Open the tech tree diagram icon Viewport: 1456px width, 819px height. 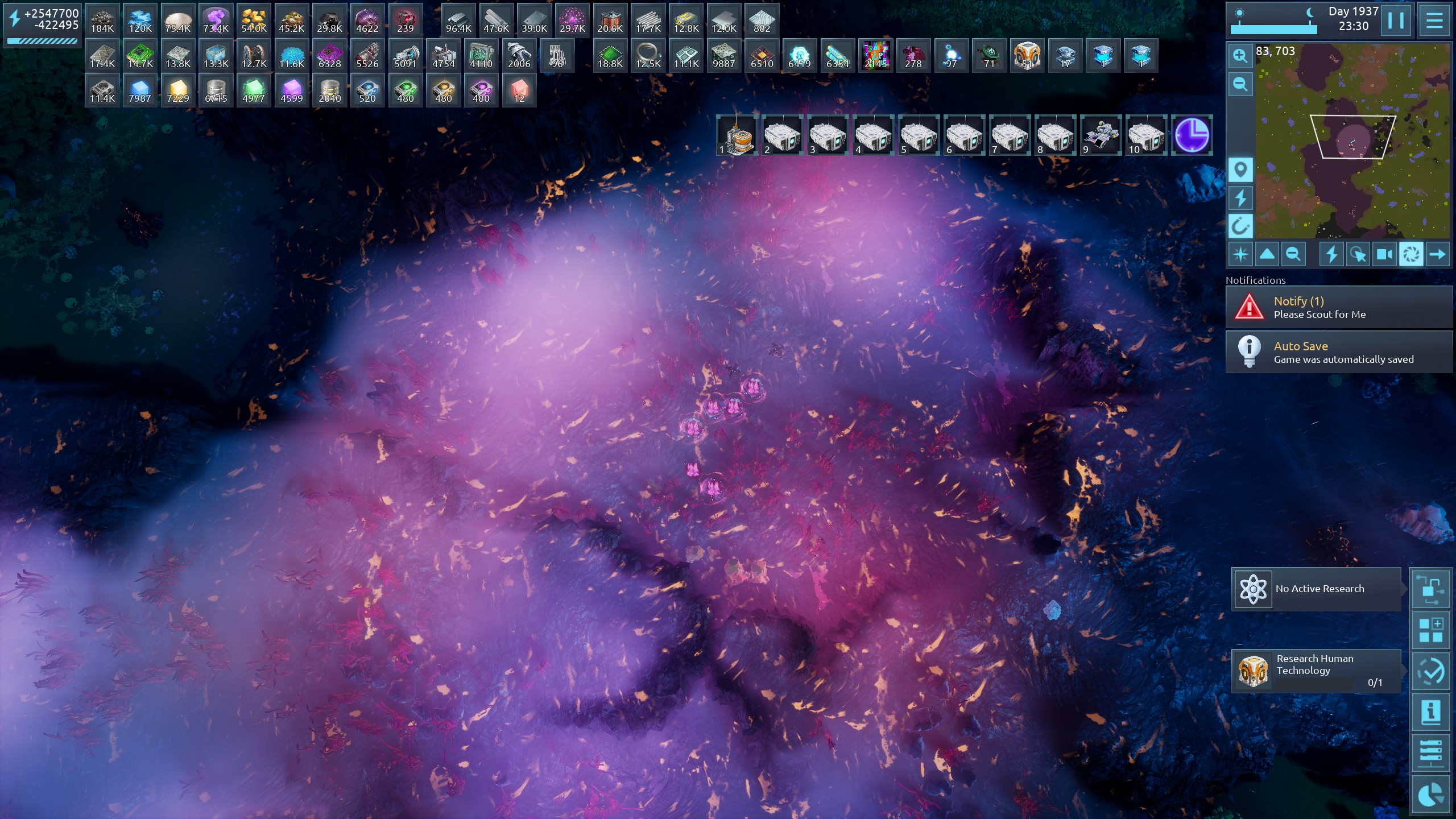coord(1430,590)
